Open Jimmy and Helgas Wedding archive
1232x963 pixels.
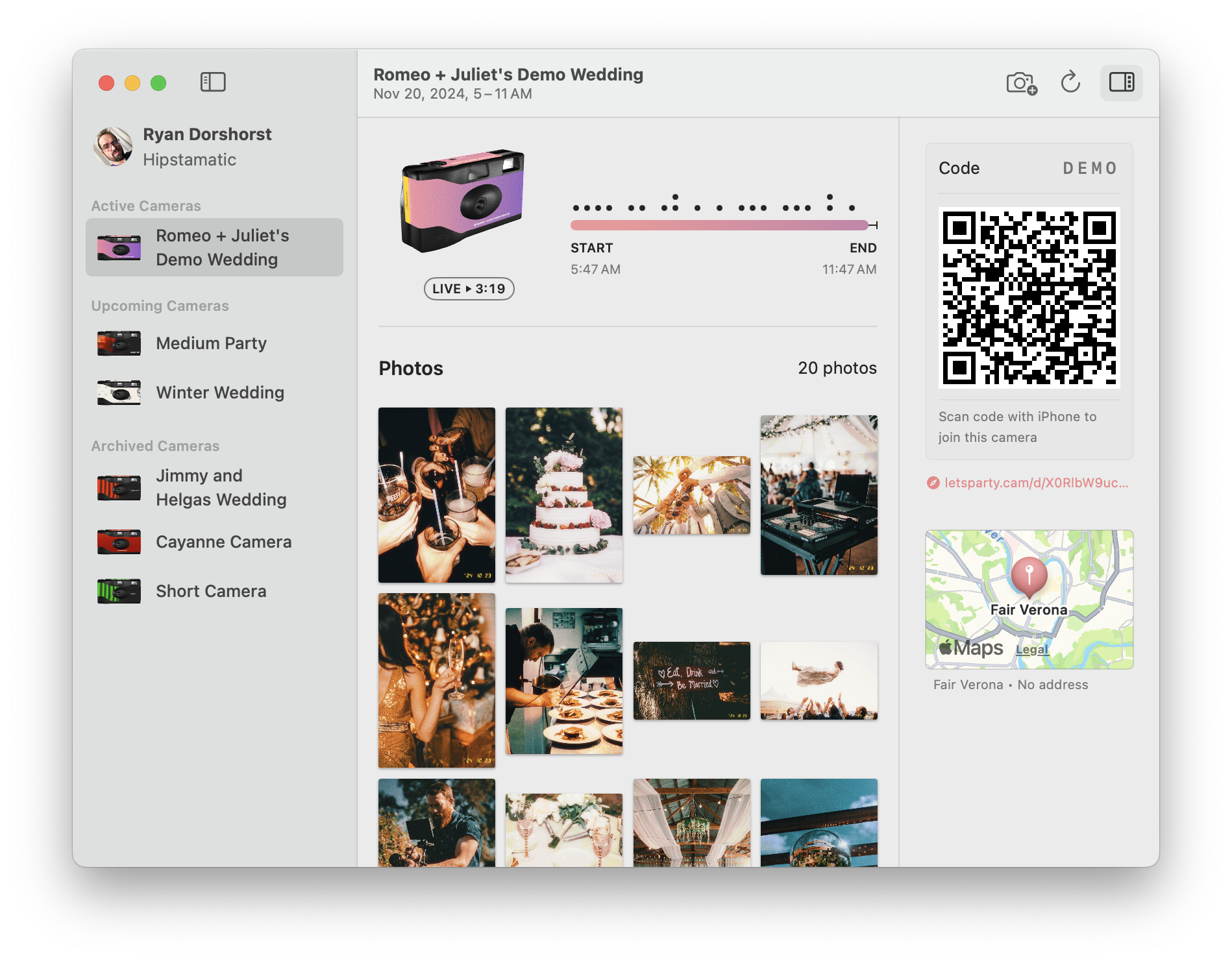click(221, 487)
